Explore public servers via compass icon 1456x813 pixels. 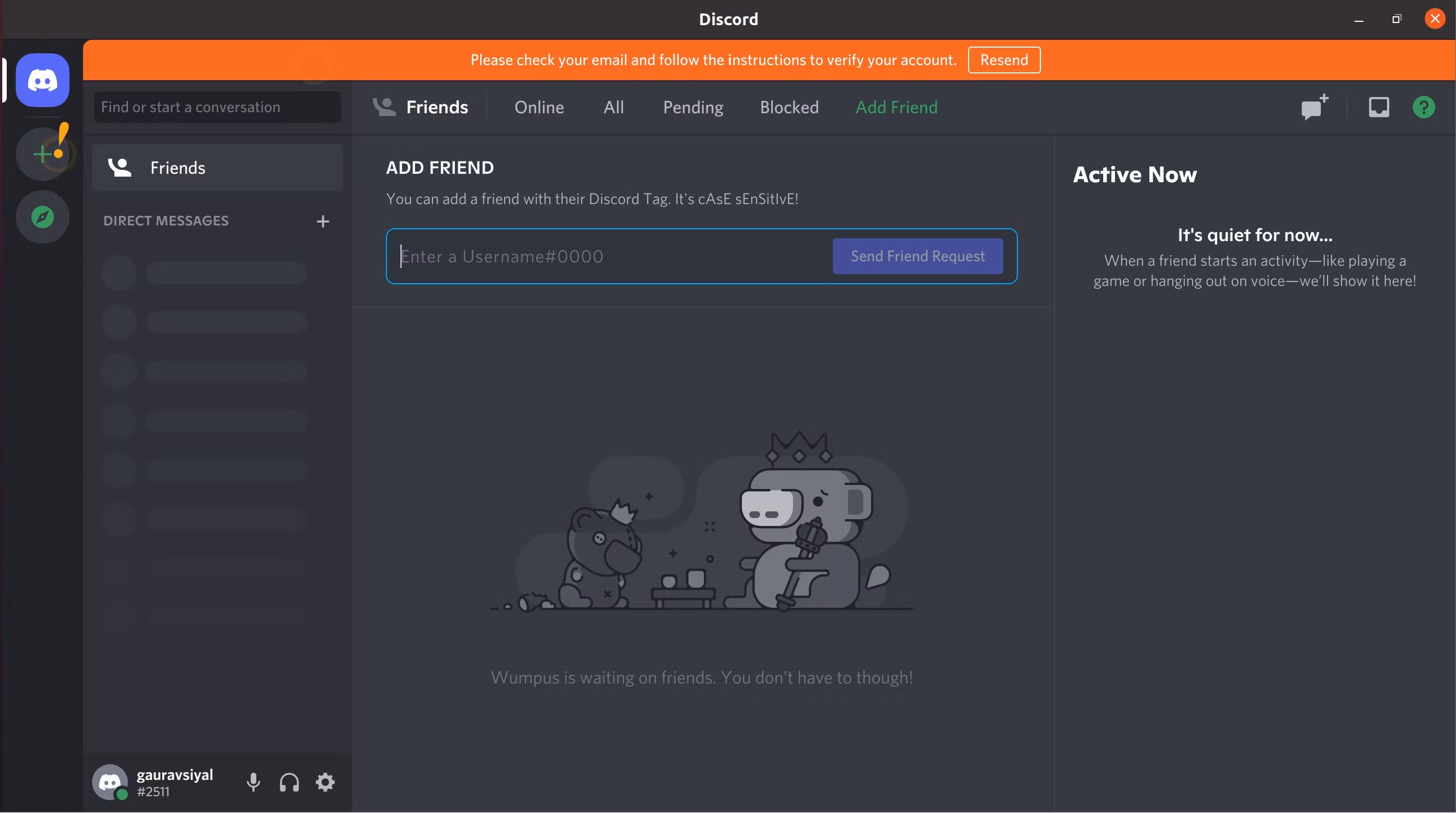pyautogui.click(x=43, y=217)
